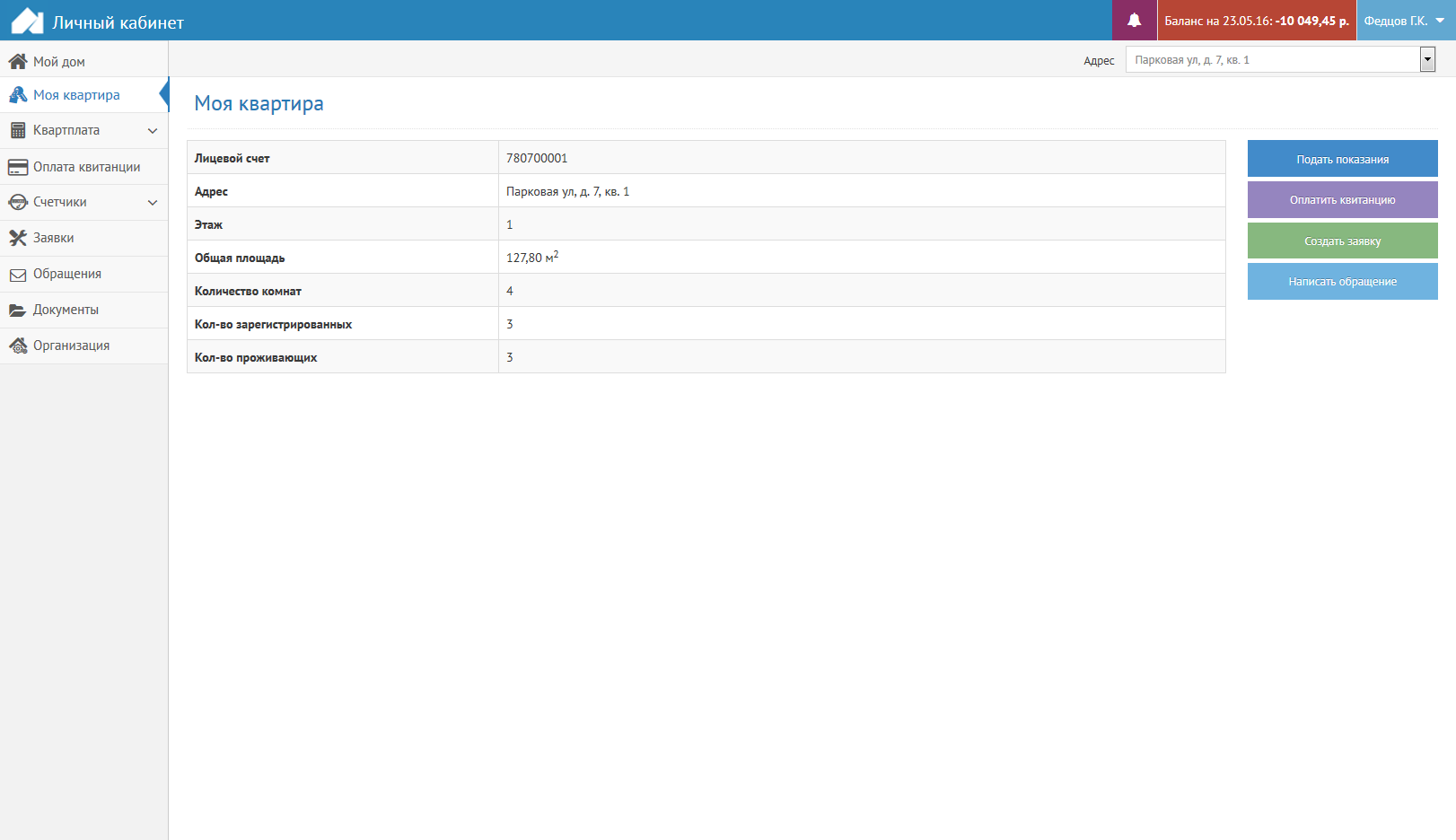
Task: Click the Заявки tools icon
Action: coord(18,238)
